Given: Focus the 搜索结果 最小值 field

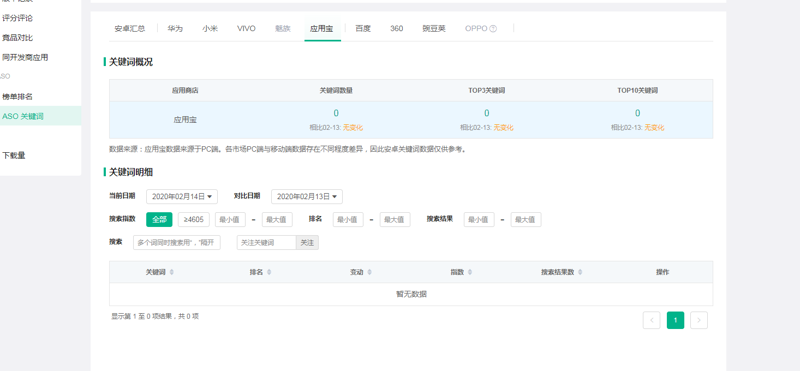Looking at the screenshot, I should click(x=479, y=220).
